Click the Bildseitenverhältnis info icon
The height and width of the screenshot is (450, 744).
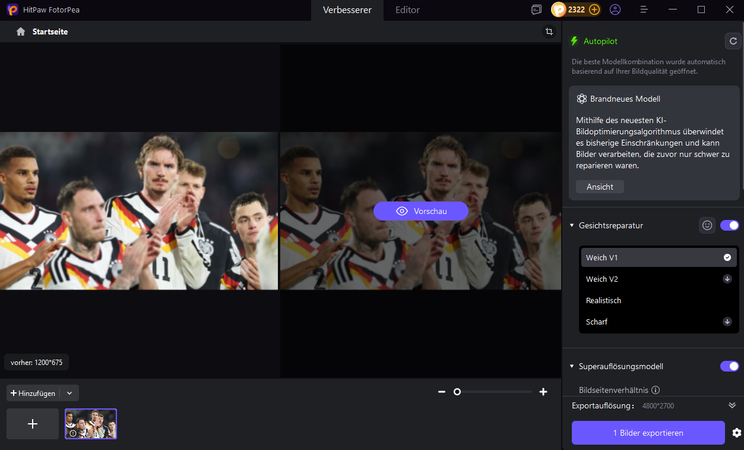[x=656, y=390]
